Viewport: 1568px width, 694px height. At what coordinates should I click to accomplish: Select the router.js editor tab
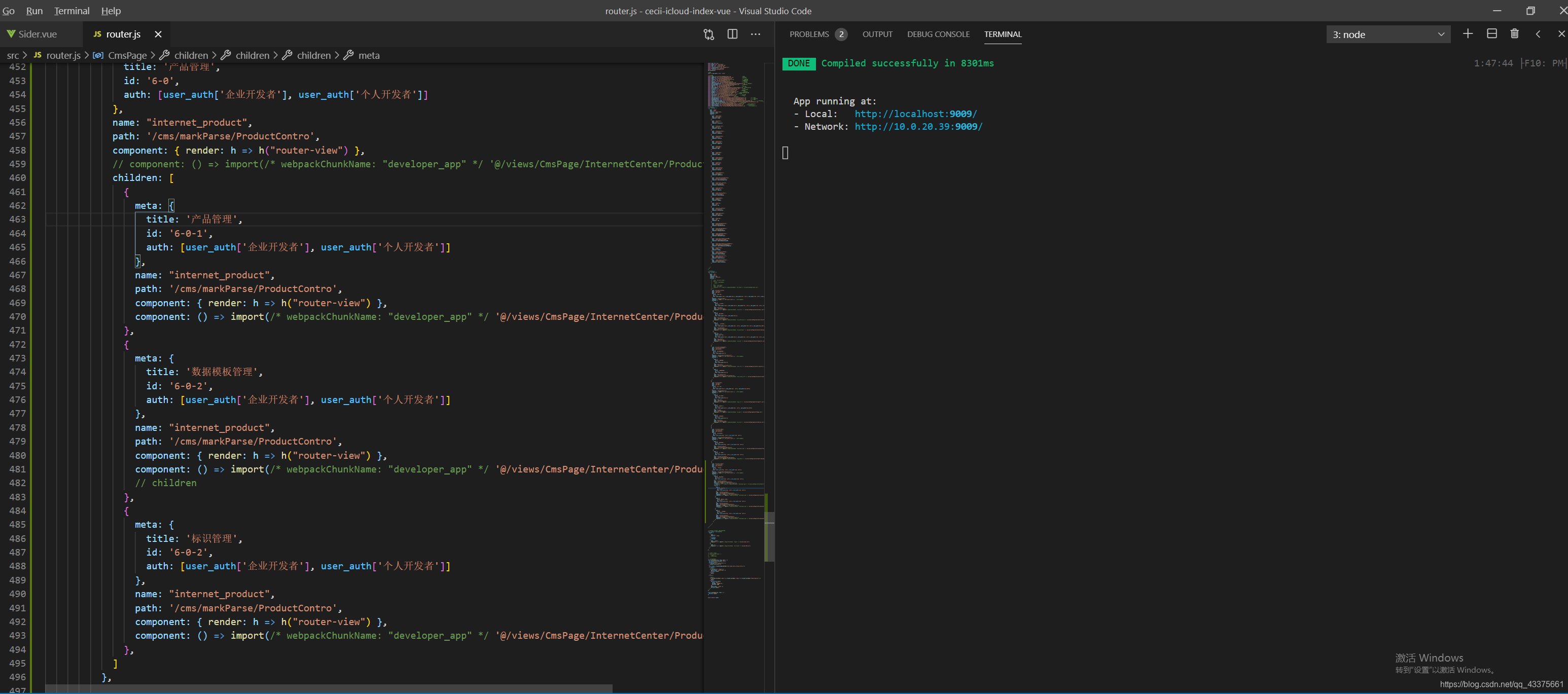[124, 34]
